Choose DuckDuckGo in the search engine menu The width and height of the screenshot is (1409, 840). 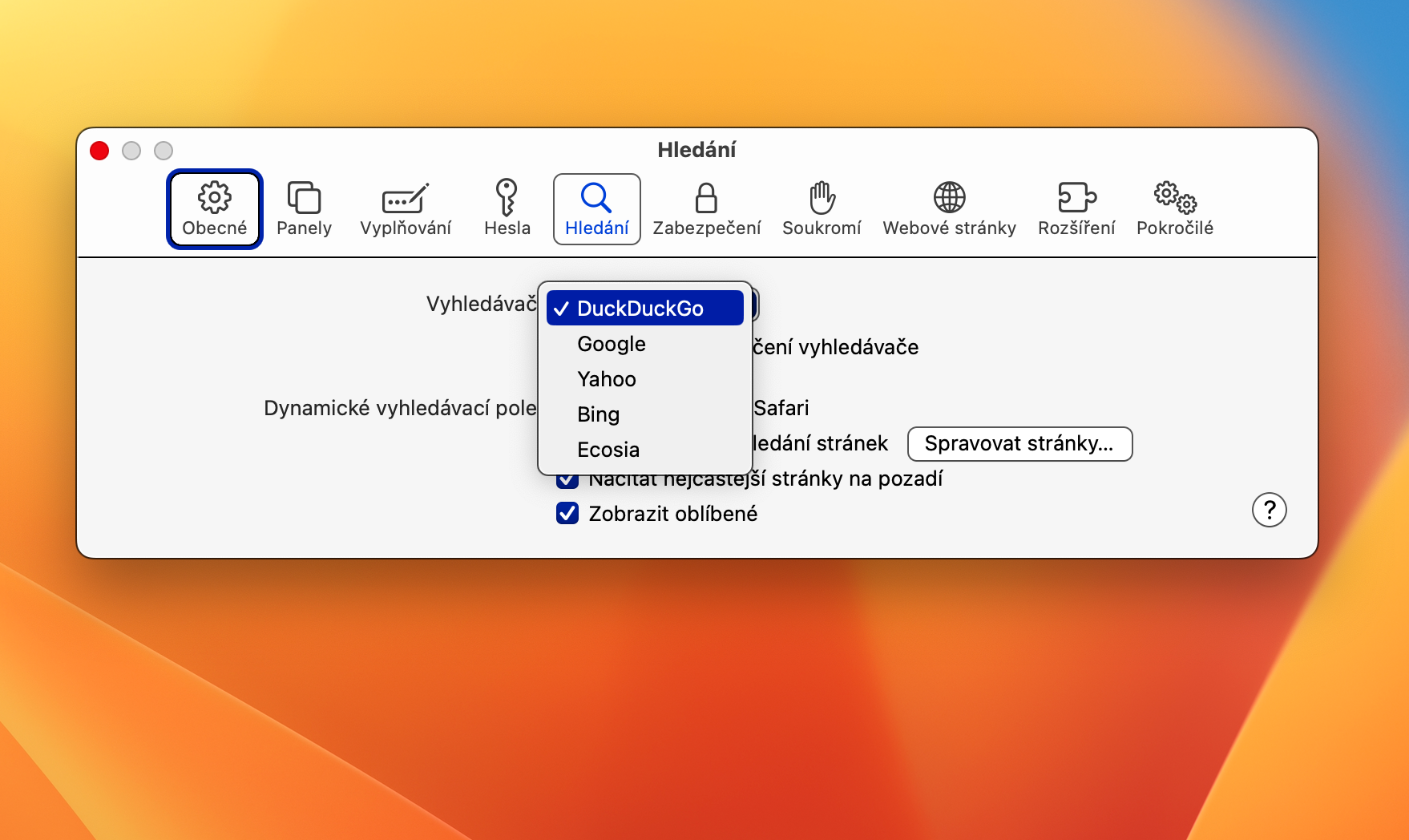[645, 309]
